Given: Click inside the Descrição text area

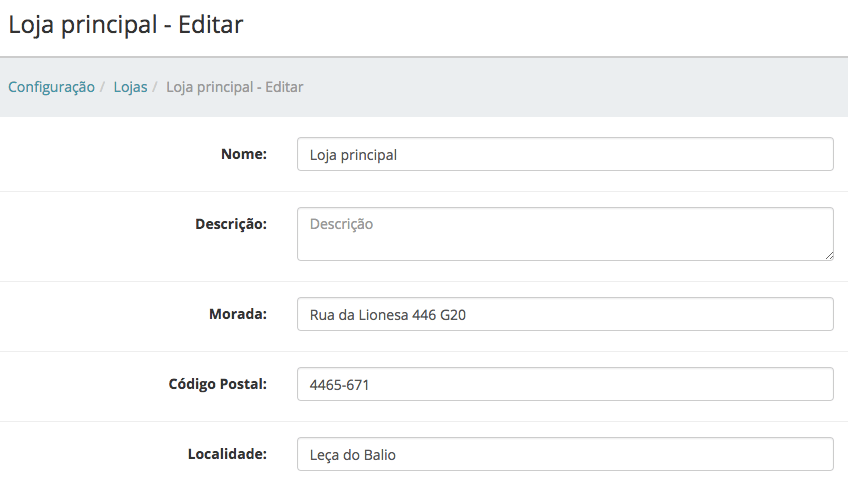Looking at the screenshot, I should (564, 235).
